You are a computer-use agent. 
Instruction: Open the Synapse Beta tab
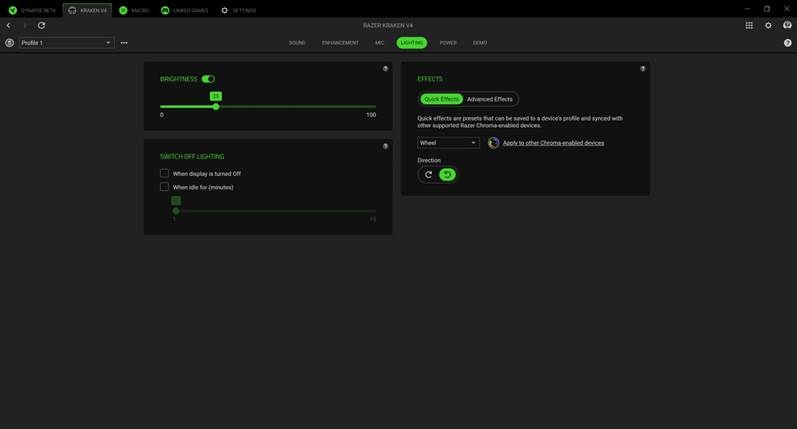click(x=32, y=10)
